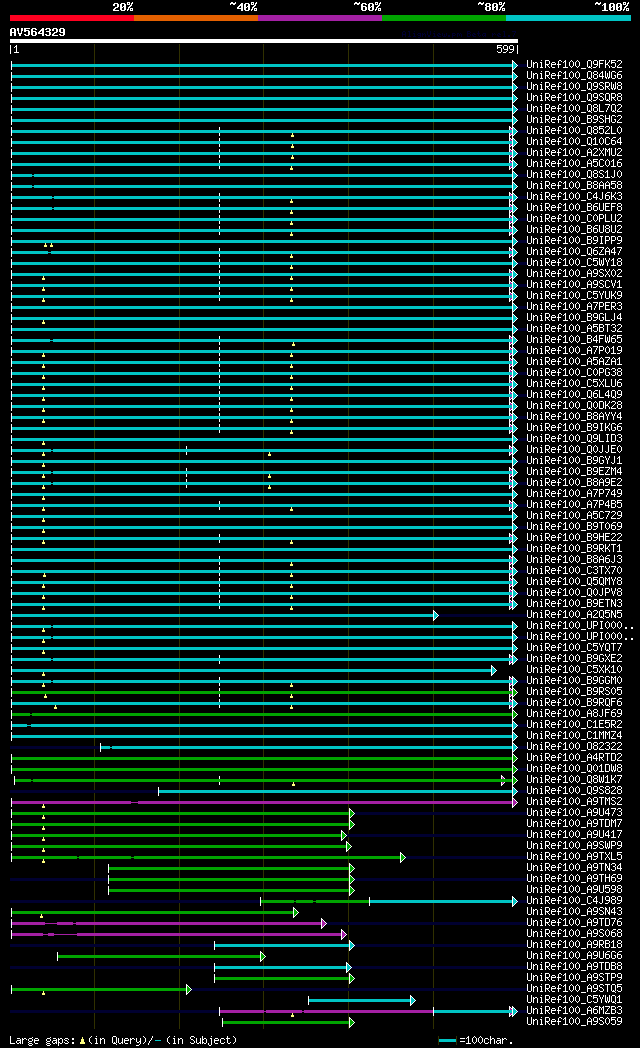Screen dimensions: 640x1048
Task: Select the UniRef100_A6MZB3 label
Action: point(574,1010)
